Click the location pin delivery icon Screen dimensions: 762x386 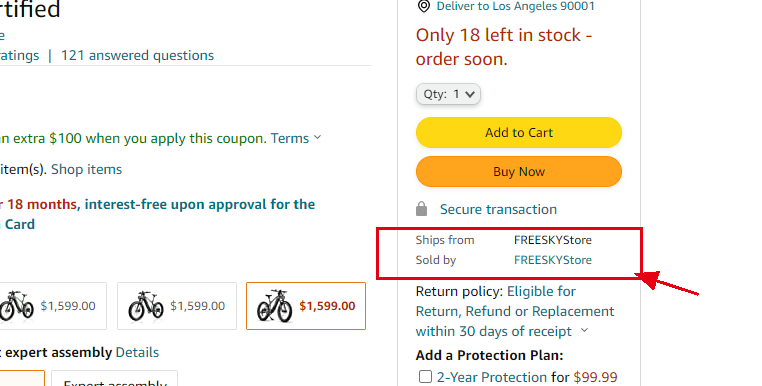424,6
